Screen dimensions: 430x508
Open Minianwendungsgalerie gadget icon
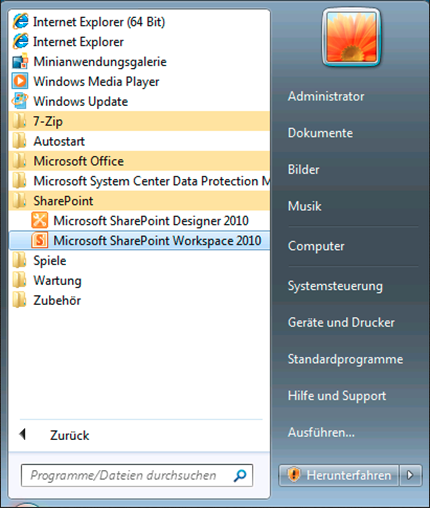pos(20,61)
